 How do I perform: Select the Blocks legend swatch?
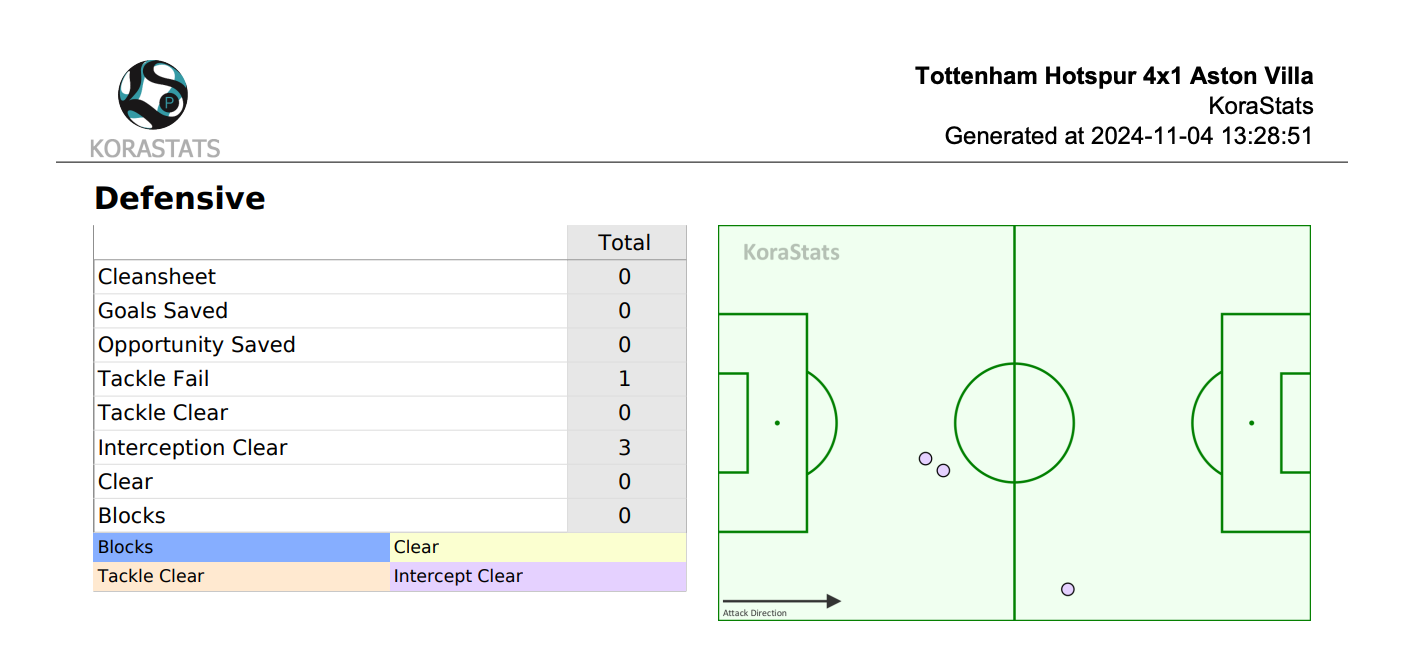pyautogui.click(x=241, y=547)
